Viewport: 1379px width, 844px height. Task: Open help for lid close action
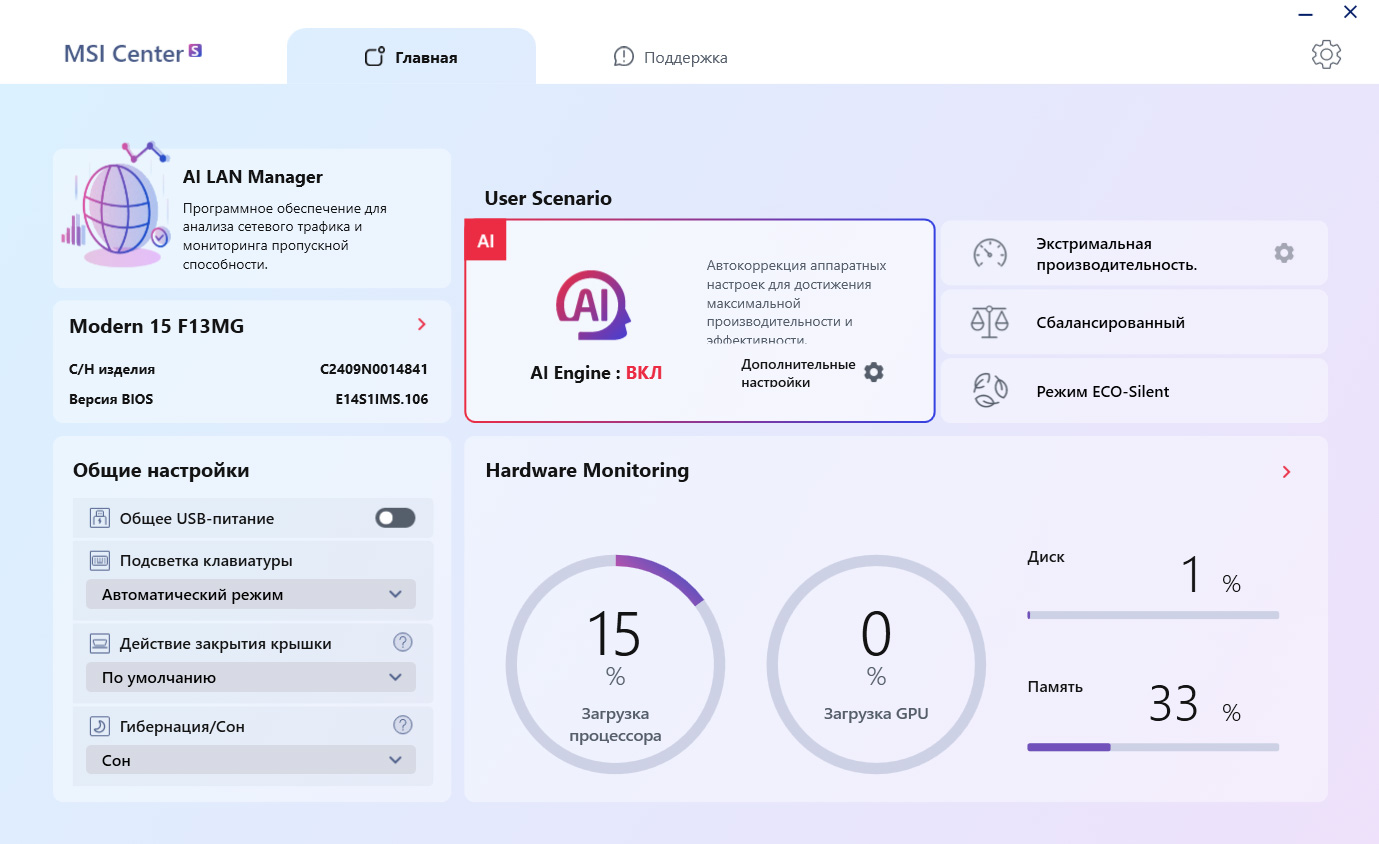click(x=403, y=642)
